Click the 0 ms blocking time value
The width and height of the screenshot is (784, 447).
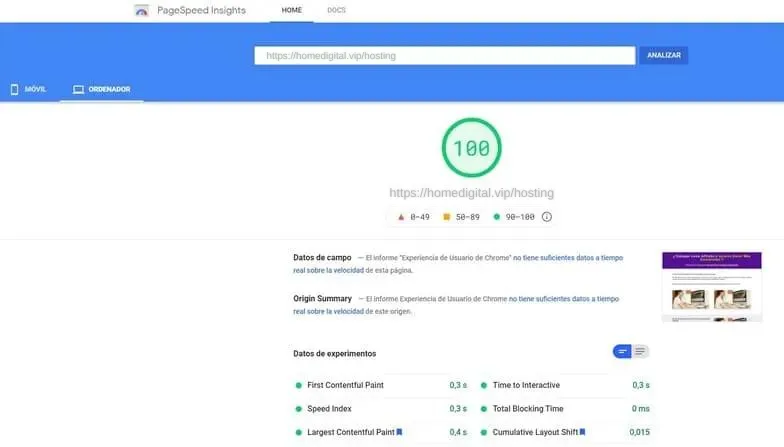[640, 408]
